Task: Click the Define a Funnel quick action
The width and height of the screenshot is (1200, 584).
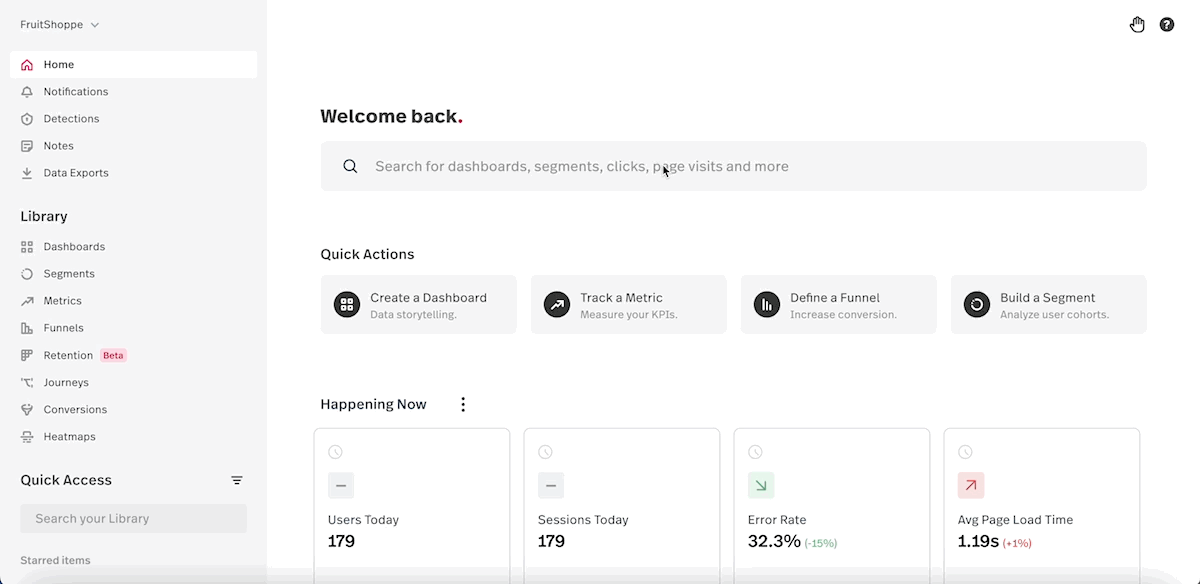Action: tap(839, 305)
